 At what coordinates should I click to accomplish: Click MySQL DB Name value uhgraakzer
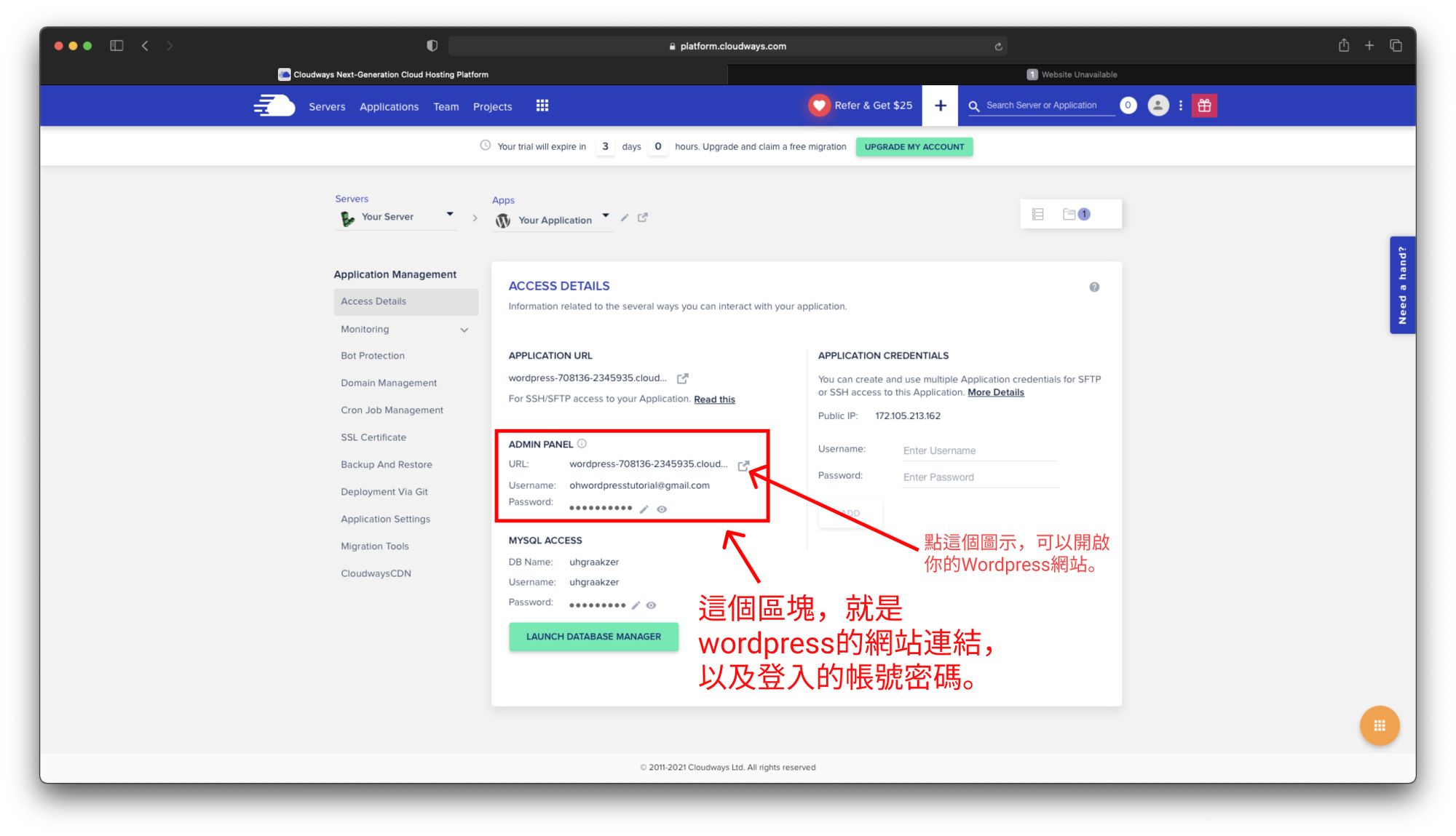pyautogui.click(x=594, y=562)
